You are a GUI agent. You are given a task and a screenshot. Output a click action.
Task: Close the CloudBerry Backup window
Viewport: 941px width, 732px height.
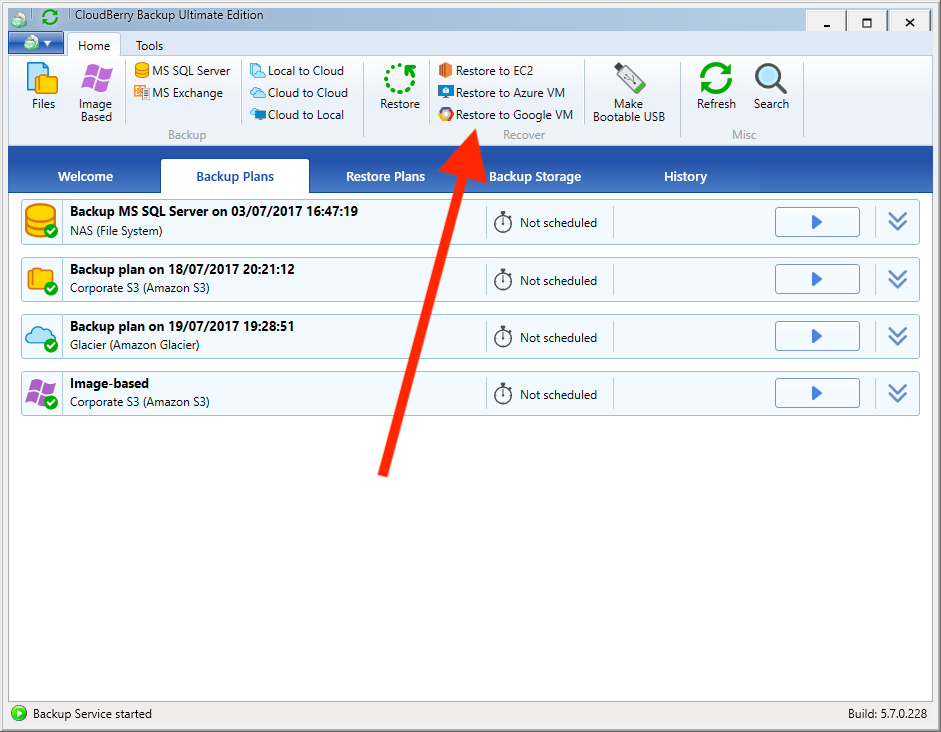coord(910,22)
